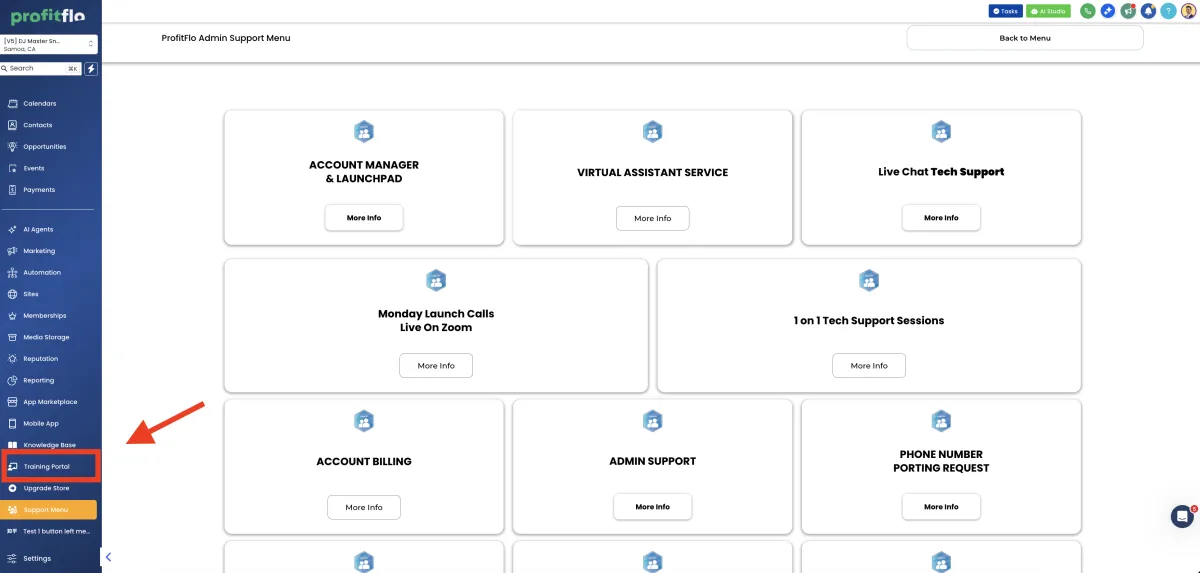Collapse the sidebar with the chevron arrow
This screenshot has width=1200, height=573.
click(x=108, y=557)
